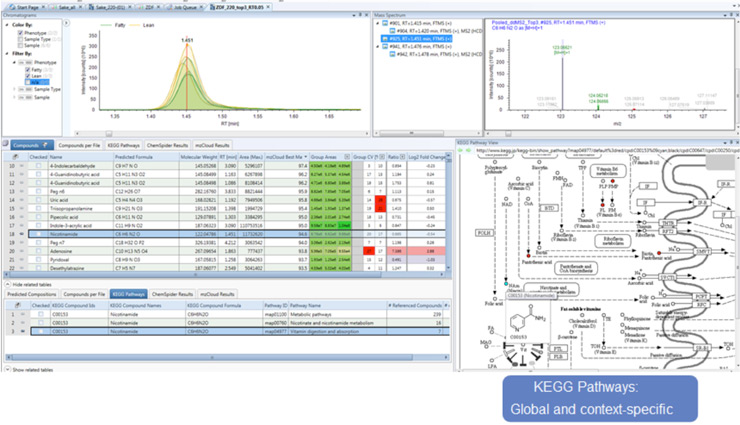Uncheck the Fatty filter checkbox

[28, 70]
